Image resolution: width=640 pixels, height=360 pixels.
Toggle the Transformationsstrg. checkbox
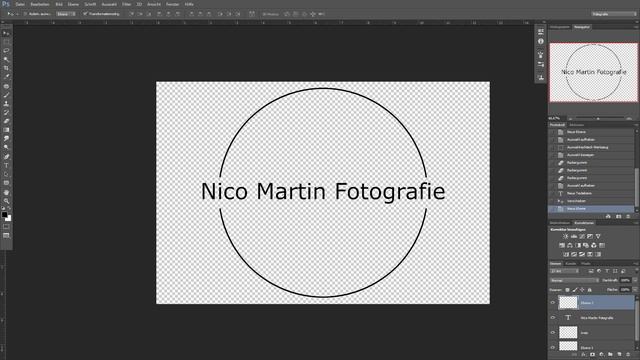click(x=85, y=14)
